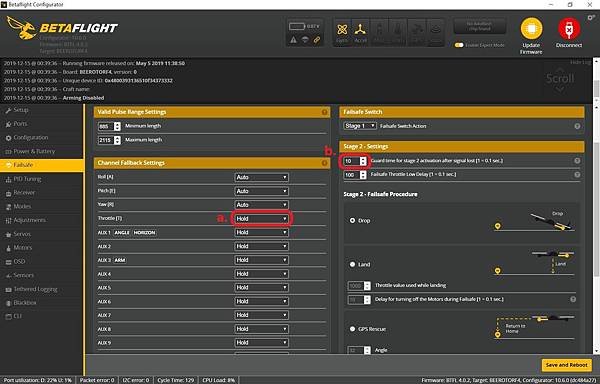600x384 pixels.
Task: Click the arming disabled warning triangle icon
Action: click(x=293, y=39)
